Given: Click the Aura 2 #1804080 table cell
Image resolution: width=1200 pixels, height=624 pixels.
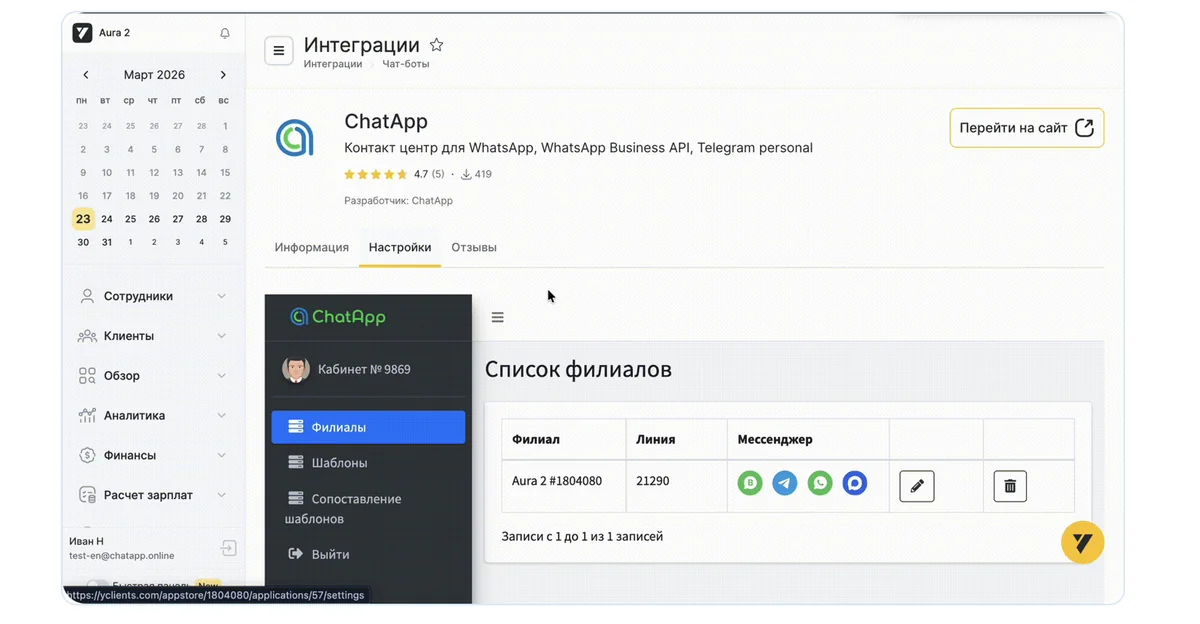Looking at the screenshot, I should click(564, 486).
